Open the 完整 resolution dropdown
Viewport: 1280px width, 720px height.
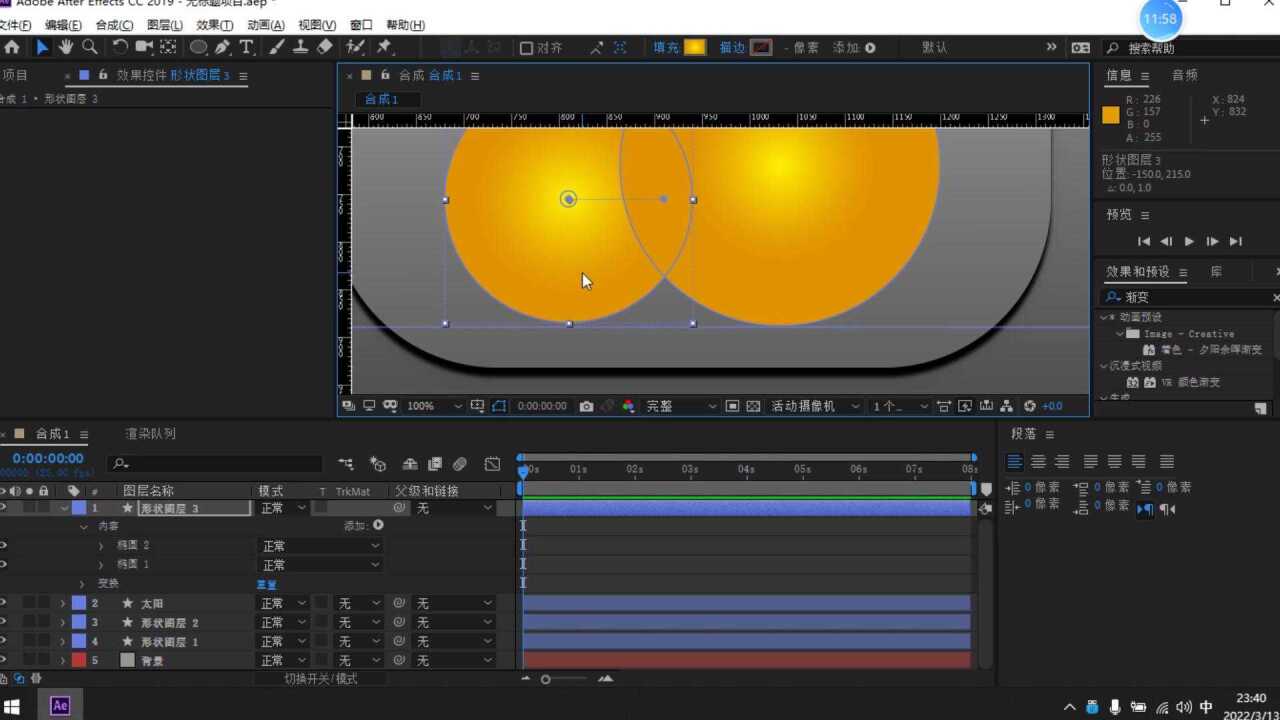click(681, 406)
